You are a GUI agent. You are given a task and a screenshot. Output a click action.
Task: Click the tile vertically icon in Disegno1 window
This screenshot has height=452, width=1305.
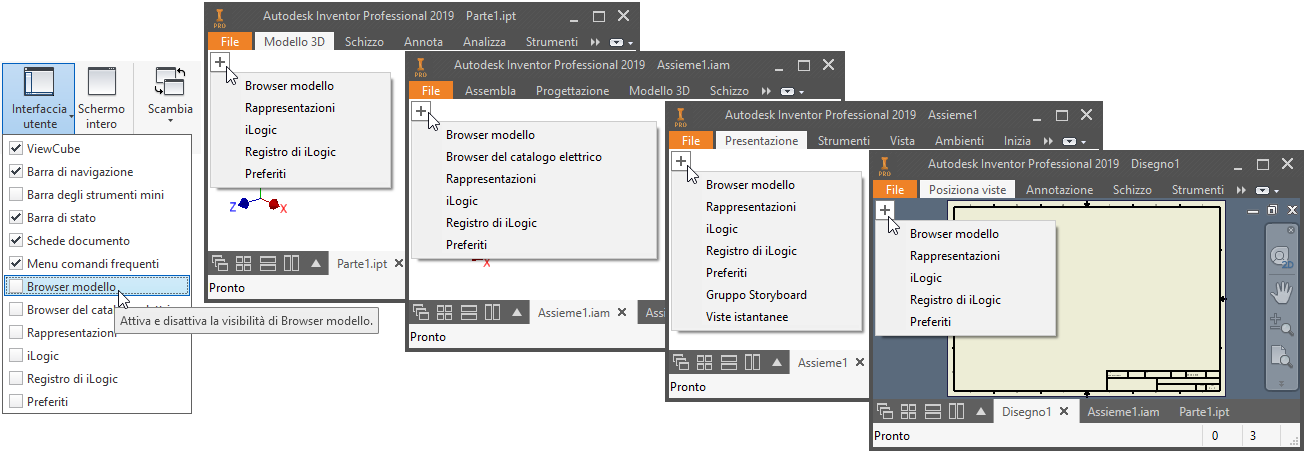pos(956,411)
